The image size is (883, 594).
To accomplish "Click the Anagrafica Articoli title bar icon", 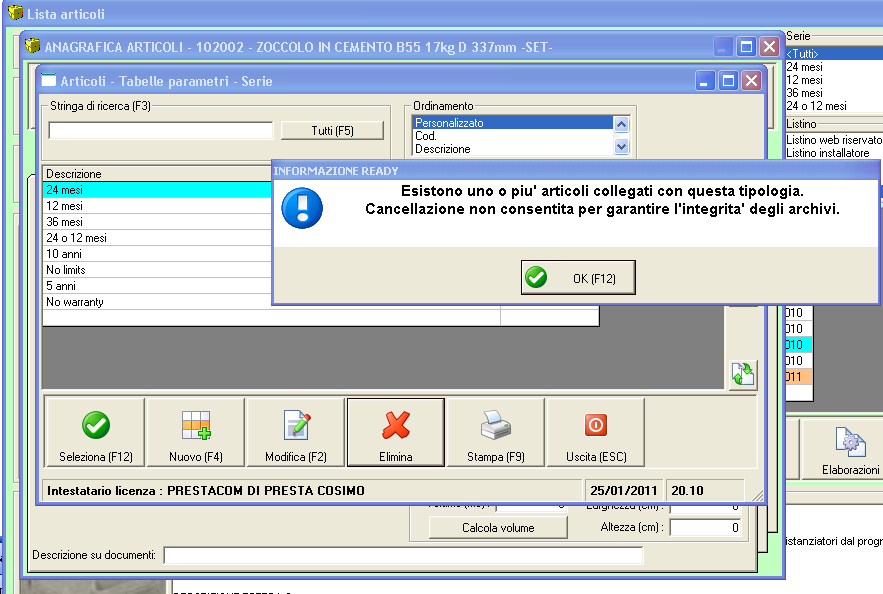I will click(33, 46).
